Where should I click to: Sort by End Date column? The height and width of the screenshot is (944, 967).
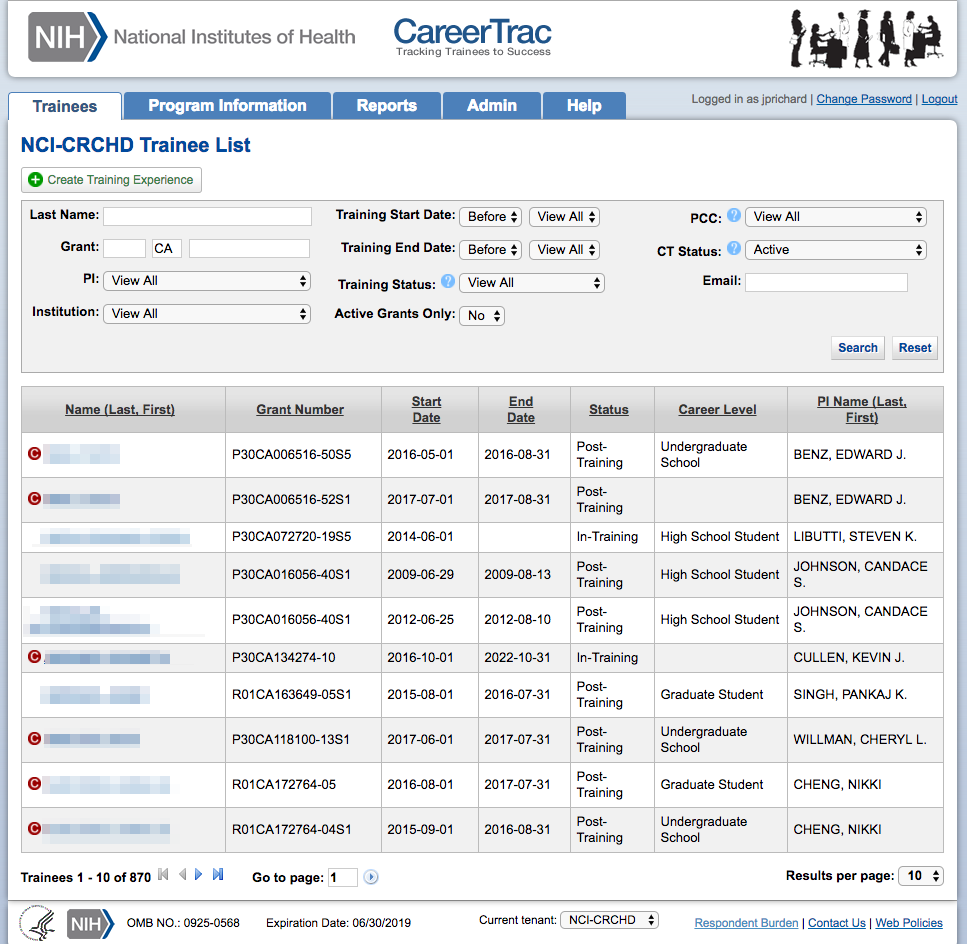click(521, 409)
